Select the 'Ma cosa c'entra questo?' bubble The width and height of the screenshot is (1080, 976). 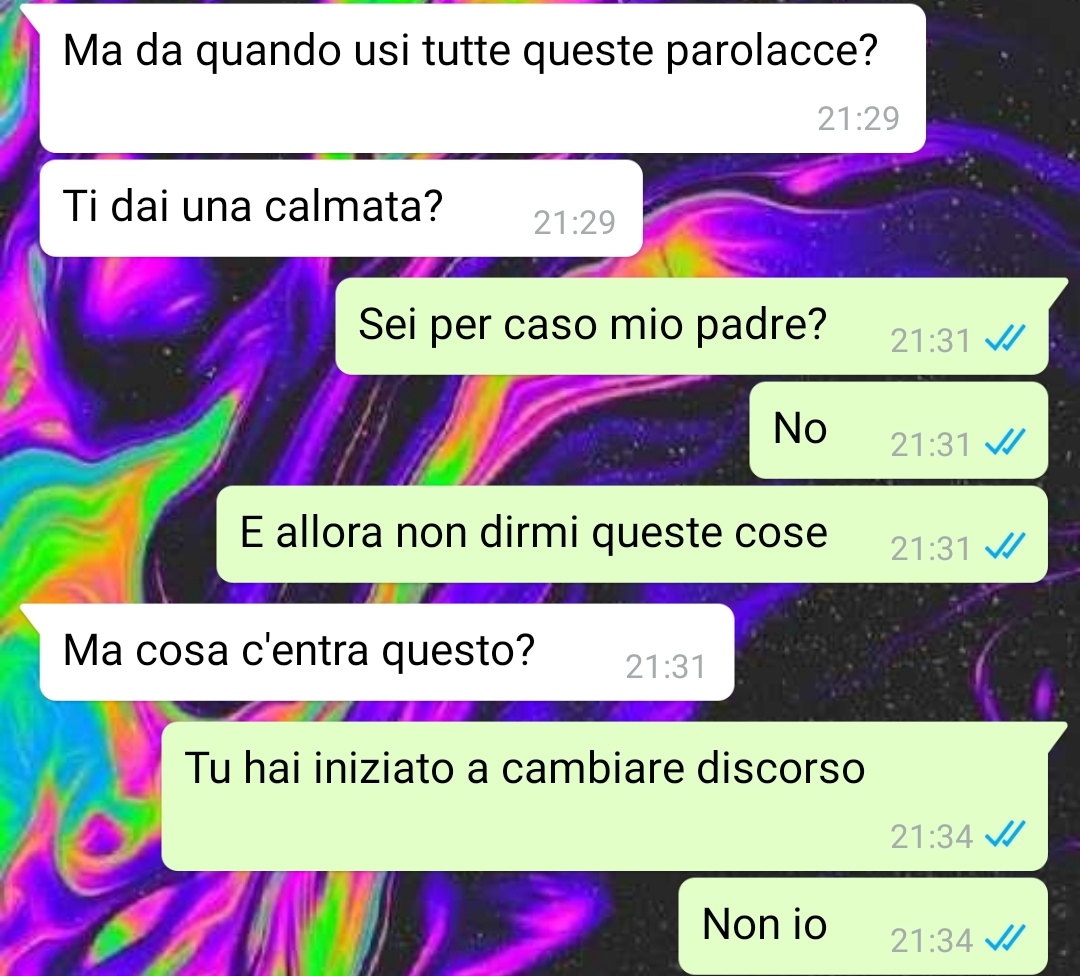tap(387, 652)
